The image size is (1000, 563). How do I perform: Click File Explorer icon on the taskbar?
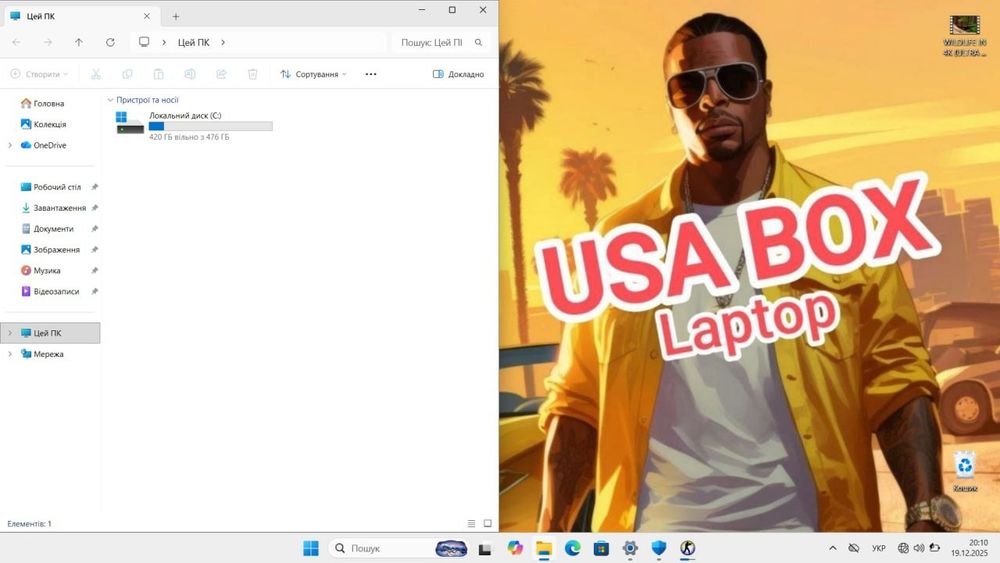pyautogui.click(x=543, y=548)
